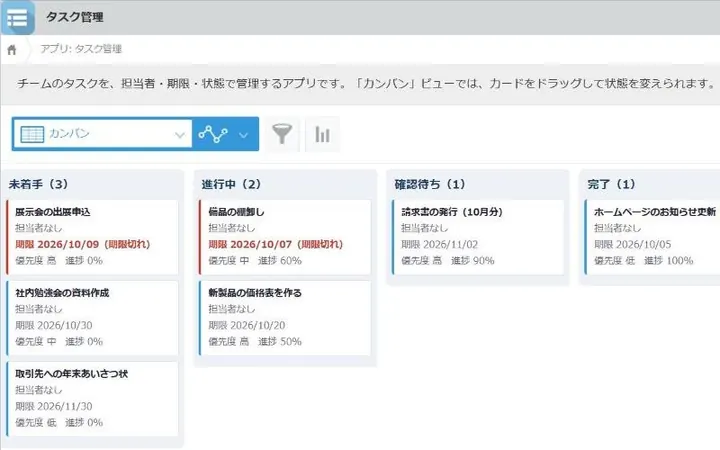Click due date 期限 2026/10/20
This screenshot has height=450, width=720.
(247, 325)
